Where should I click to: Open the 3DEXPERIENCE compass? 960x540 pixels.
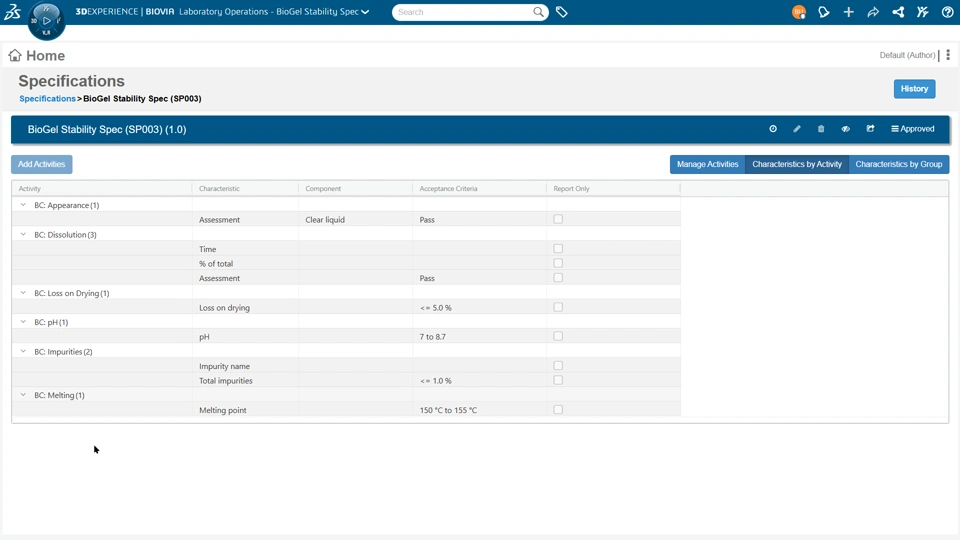point(47,21)
